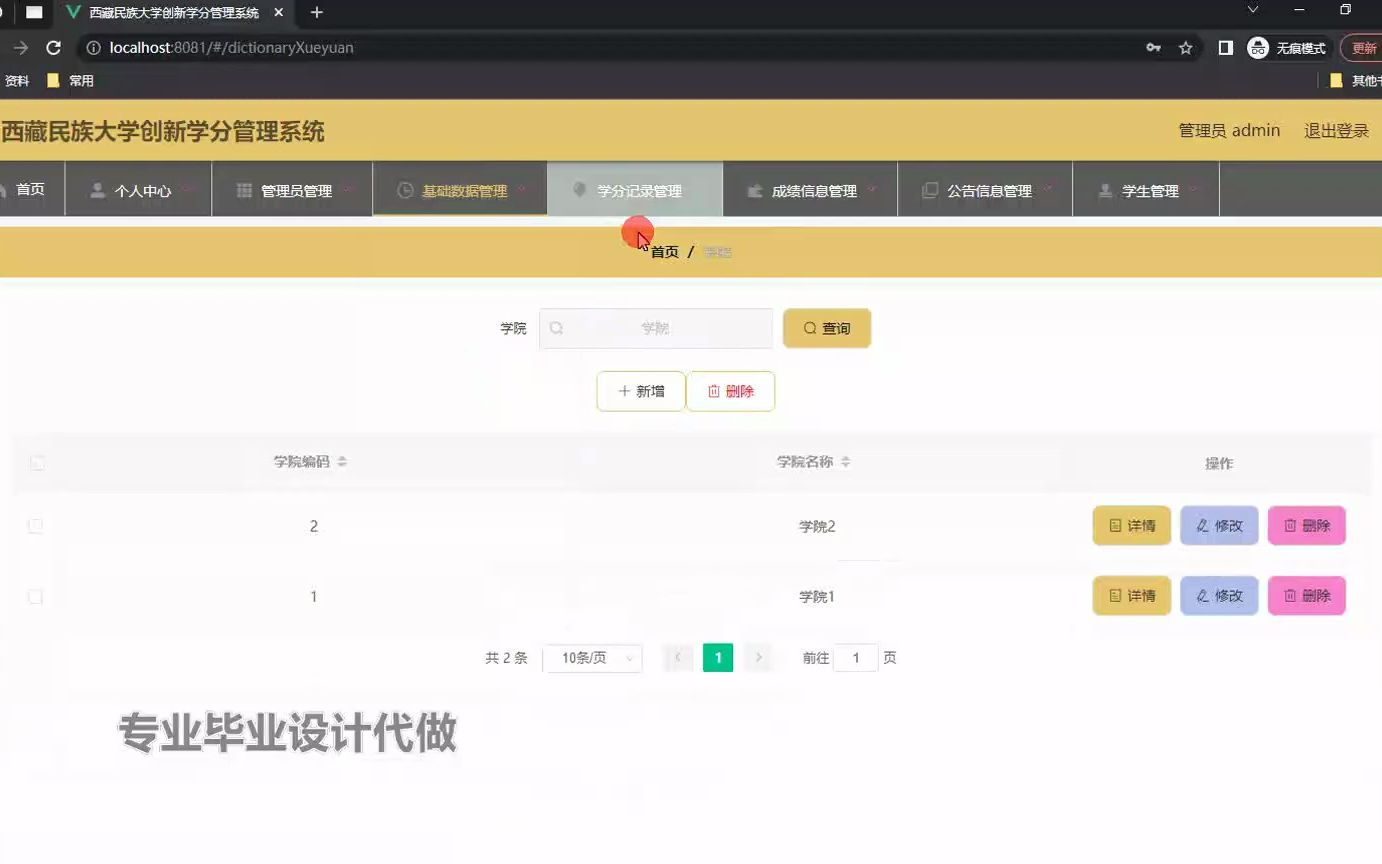Viewport: 1382px width, 864px height.
Task: Click 管理员 admin account label
Action: coord(1229,130)
